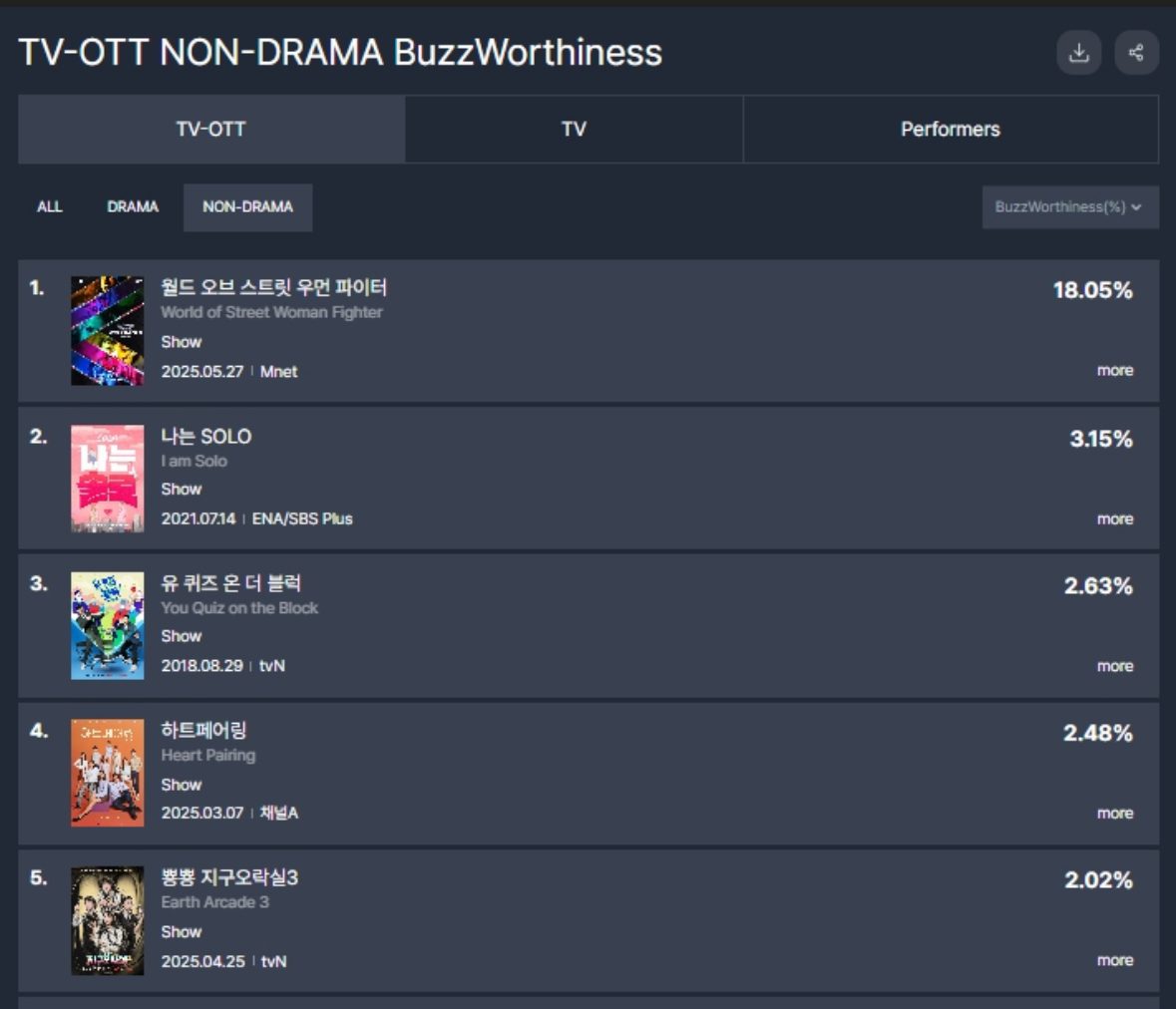
Task: Expand more for World of Street Woman Fighter
Action: pos(1114,370)
